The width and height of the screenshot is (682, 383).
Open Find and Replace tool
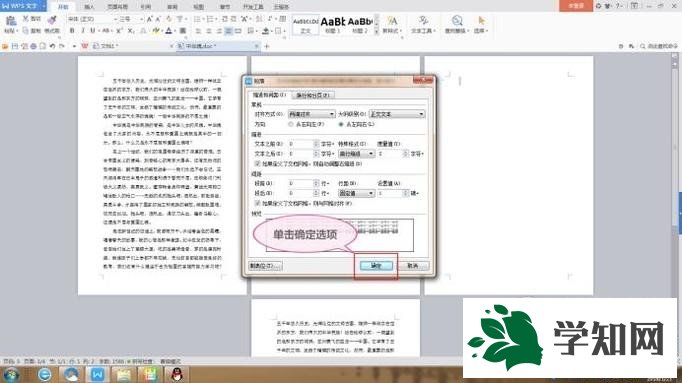tap(456, 24)
